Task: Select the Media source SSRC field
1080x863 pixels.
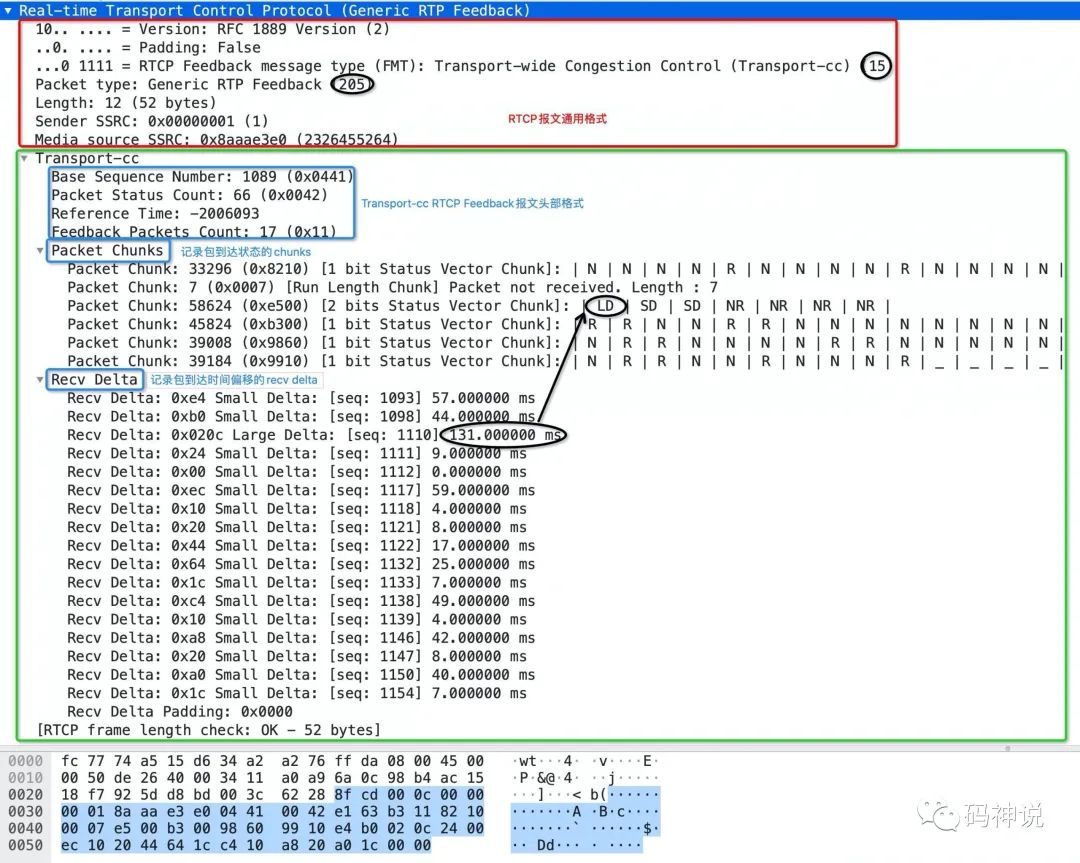Action: 216,139
